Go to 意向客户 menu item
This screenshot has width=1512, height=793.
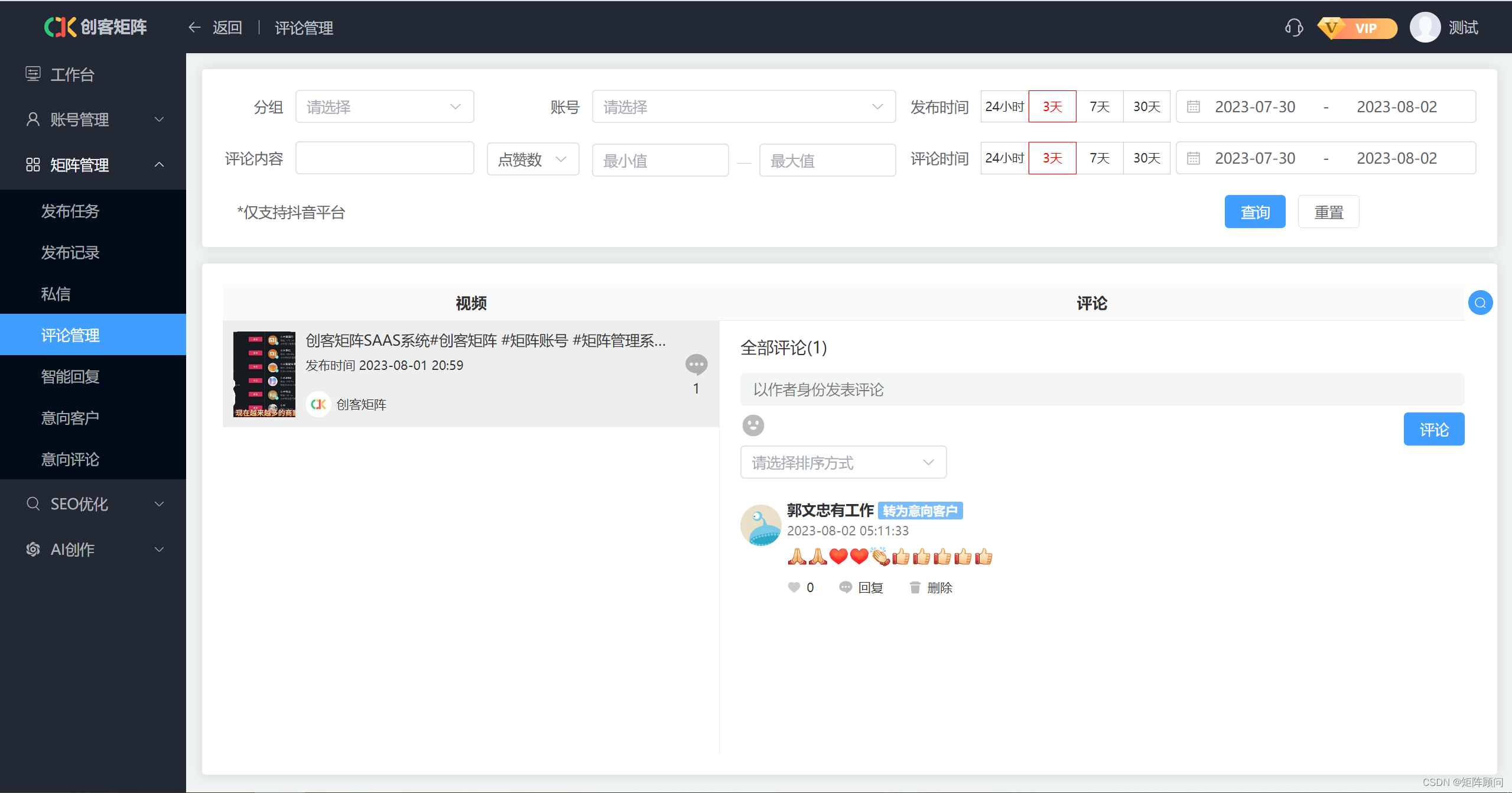70,418
